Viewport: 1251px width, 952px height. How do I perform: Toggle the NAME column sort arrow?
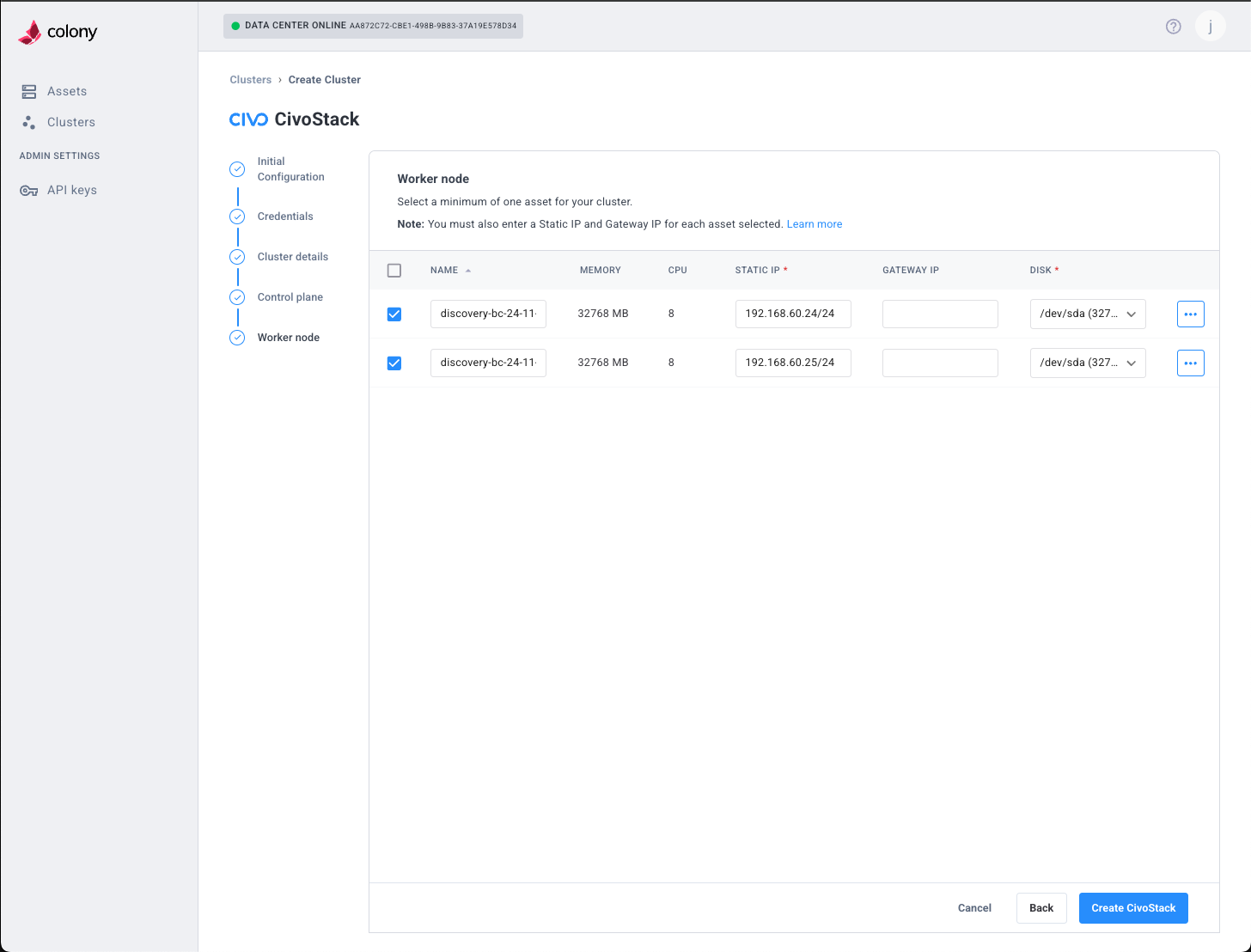tap(467, 270)
